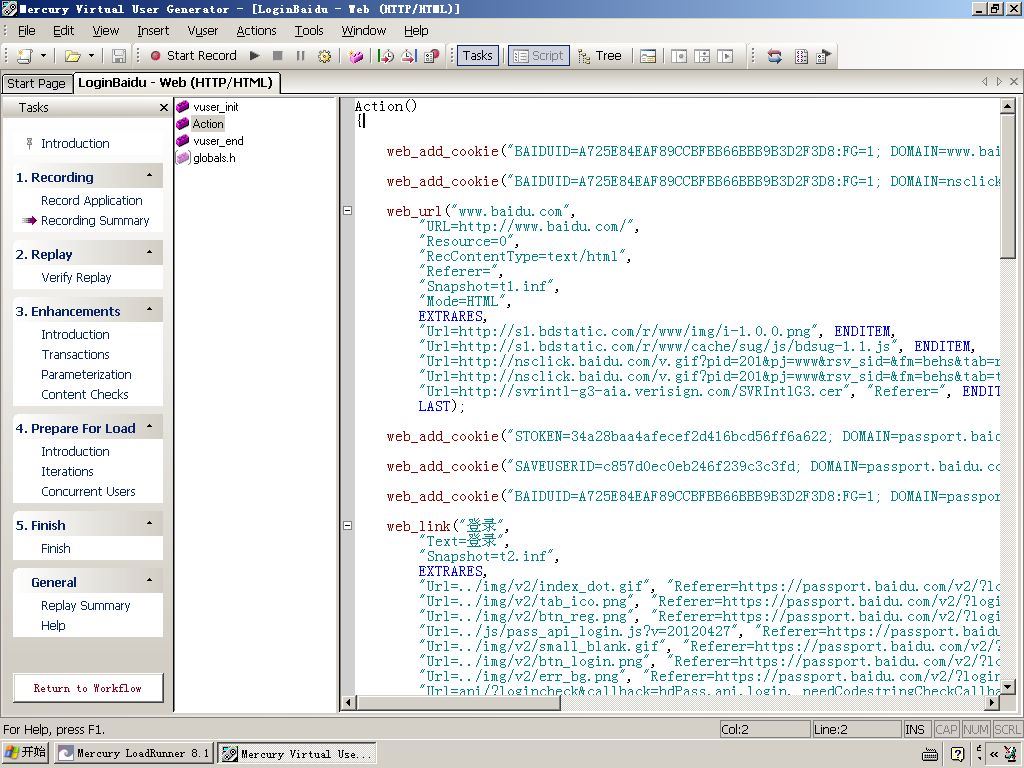Screen dimensions: 1024x768
Task: Collapse the web_link code block
Action: (x=347, y=526)
